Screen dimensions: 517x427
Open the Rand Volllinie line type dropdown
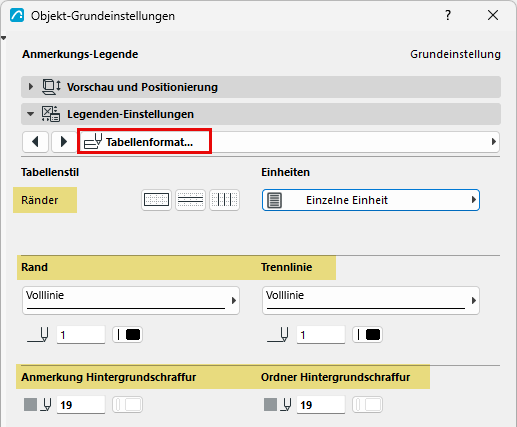tap(131, 300)
